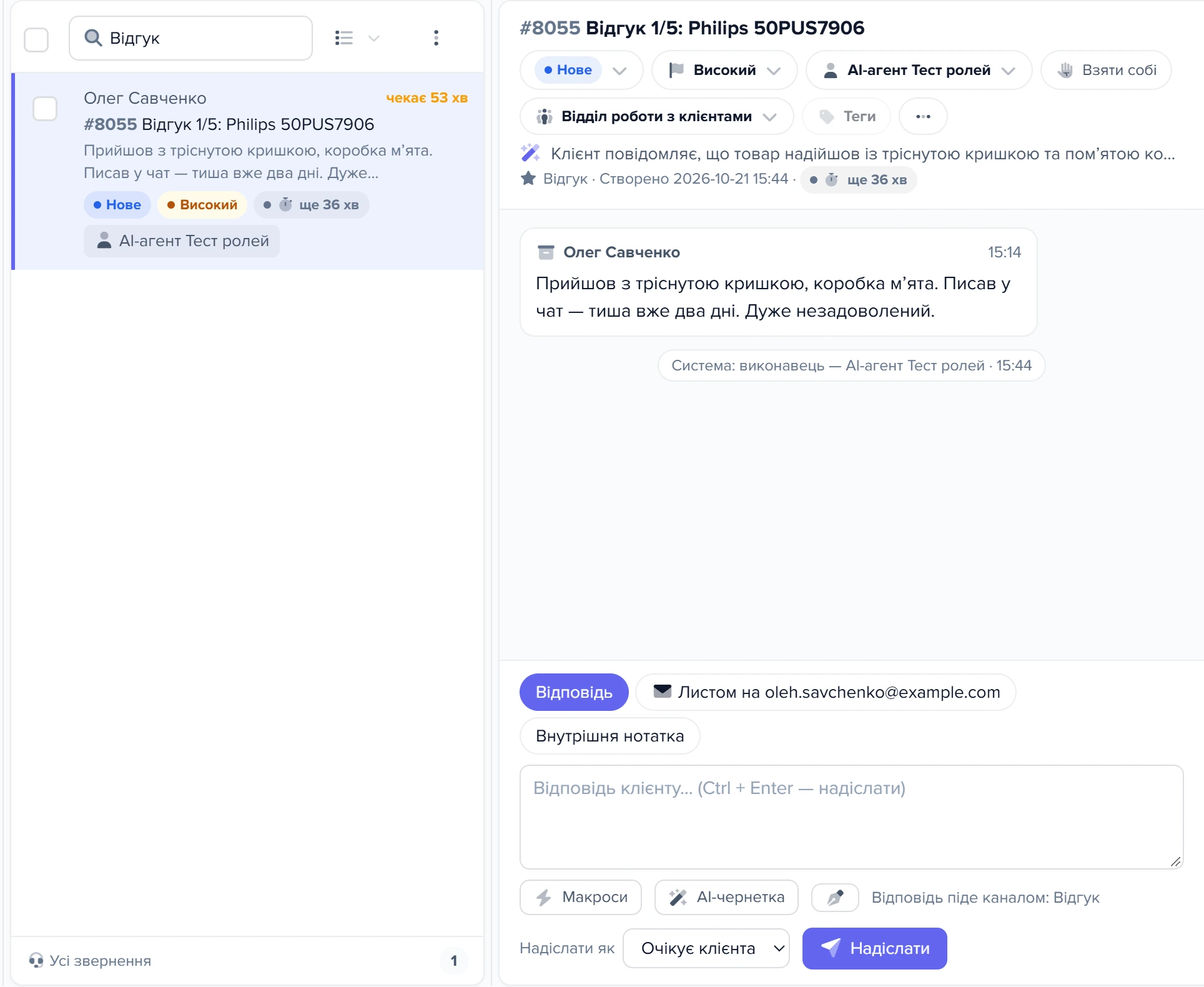Click the Високий badge in ticket list item
Image resolution: width=1204 pixels, height=987 pixels.
point(202,205)
